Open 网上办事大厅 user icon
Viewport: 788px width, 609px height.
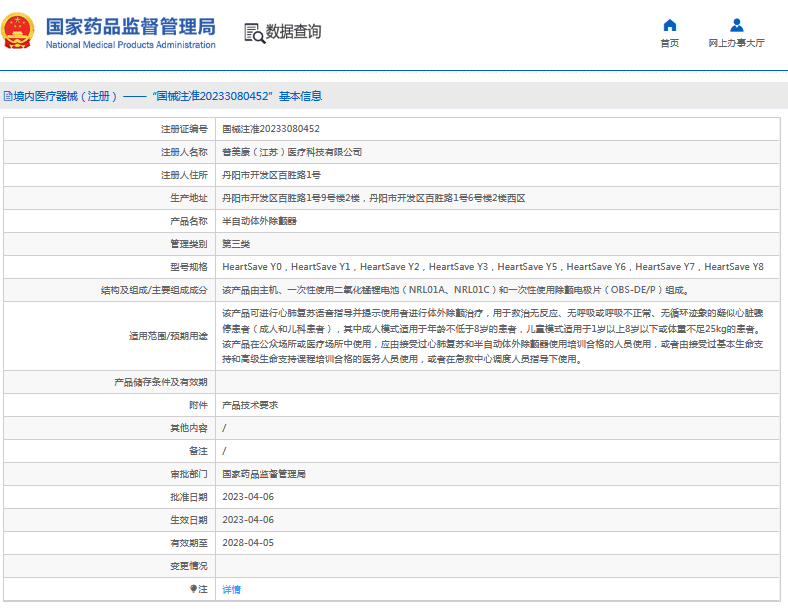point(736,25)
